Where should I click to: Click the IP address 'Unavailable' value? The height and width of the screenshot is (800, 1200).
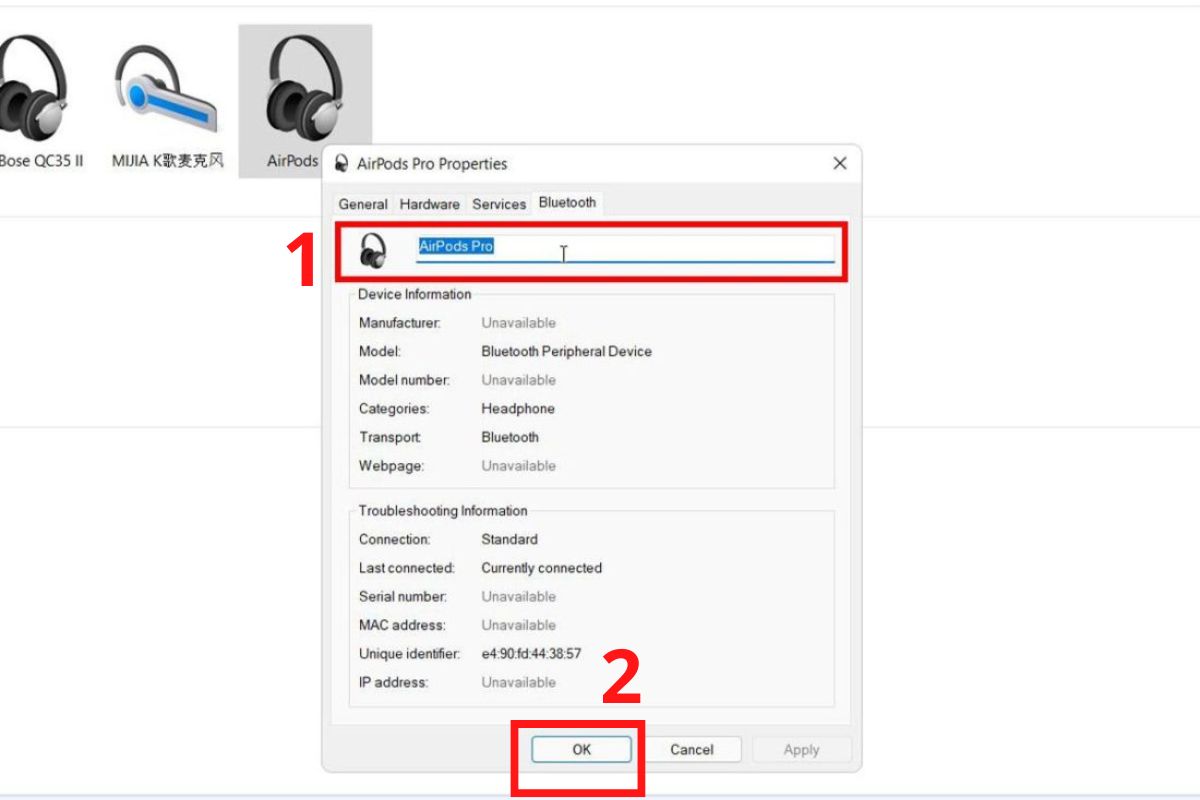(518, 682)
